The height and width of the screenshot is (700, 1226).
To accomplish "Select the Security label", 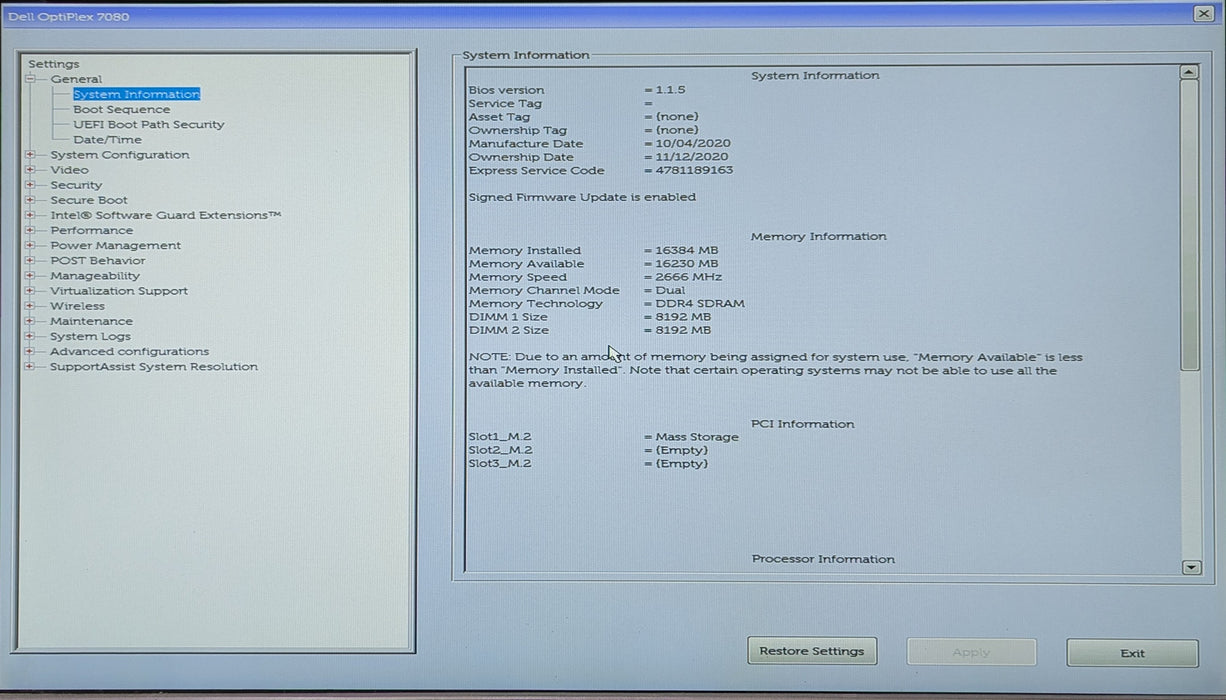I will [76, 185].
